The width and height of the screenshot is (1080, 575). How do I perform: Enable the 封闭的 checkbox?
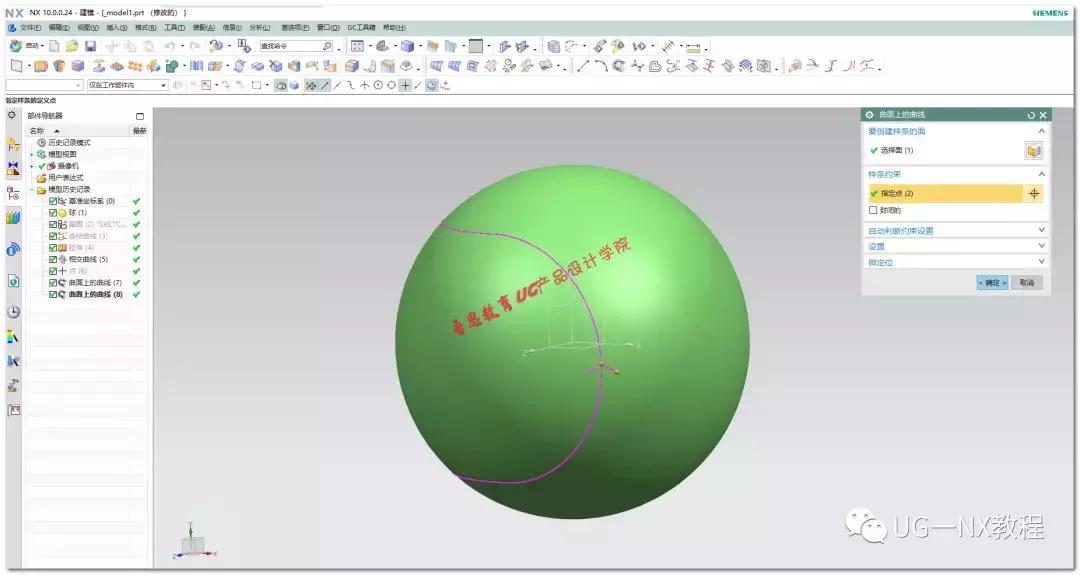tap(873, 210)
